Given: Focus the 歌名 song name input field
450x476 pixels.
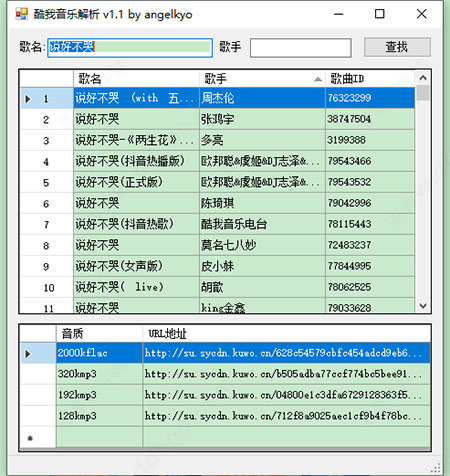Looking at the screenshot, I should tap(130, 48).
